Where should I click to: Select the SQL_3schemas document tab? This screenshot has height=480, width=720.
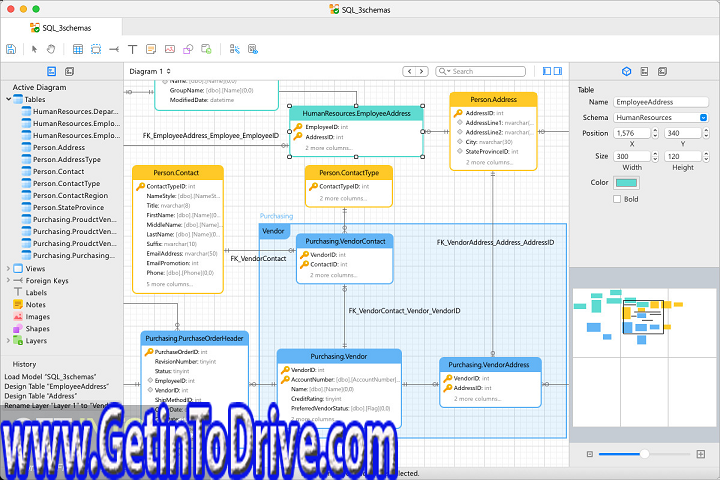61,28
